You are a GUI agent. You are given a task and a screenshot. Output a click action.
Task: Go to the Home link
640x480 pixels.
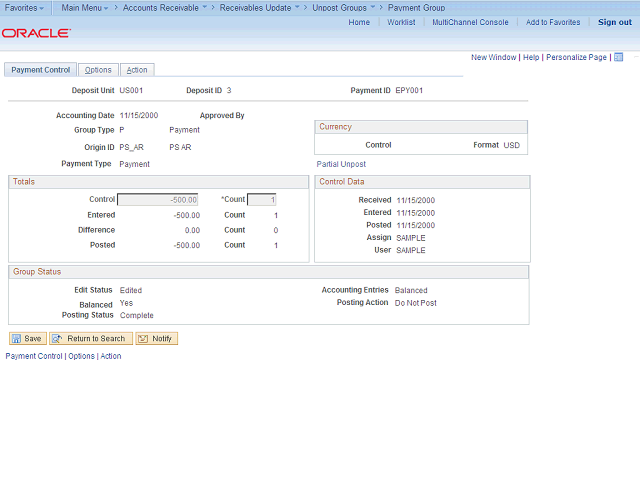point(359,22)
